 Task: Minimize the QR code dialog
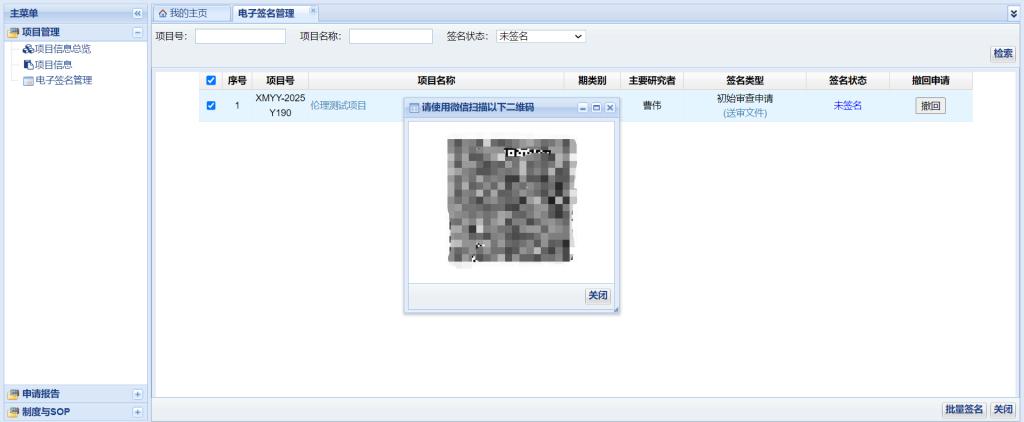point(583,107)
